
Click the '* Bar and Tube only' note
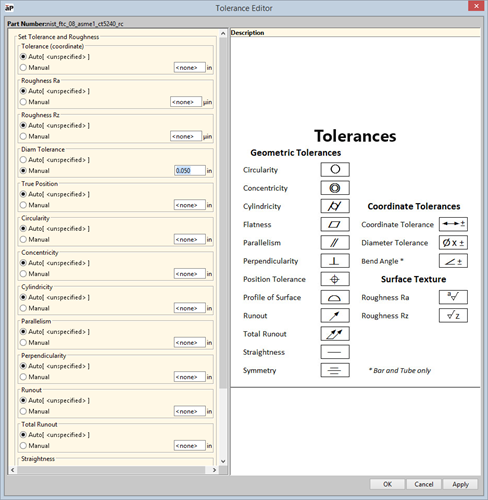[x=400, y=370]
